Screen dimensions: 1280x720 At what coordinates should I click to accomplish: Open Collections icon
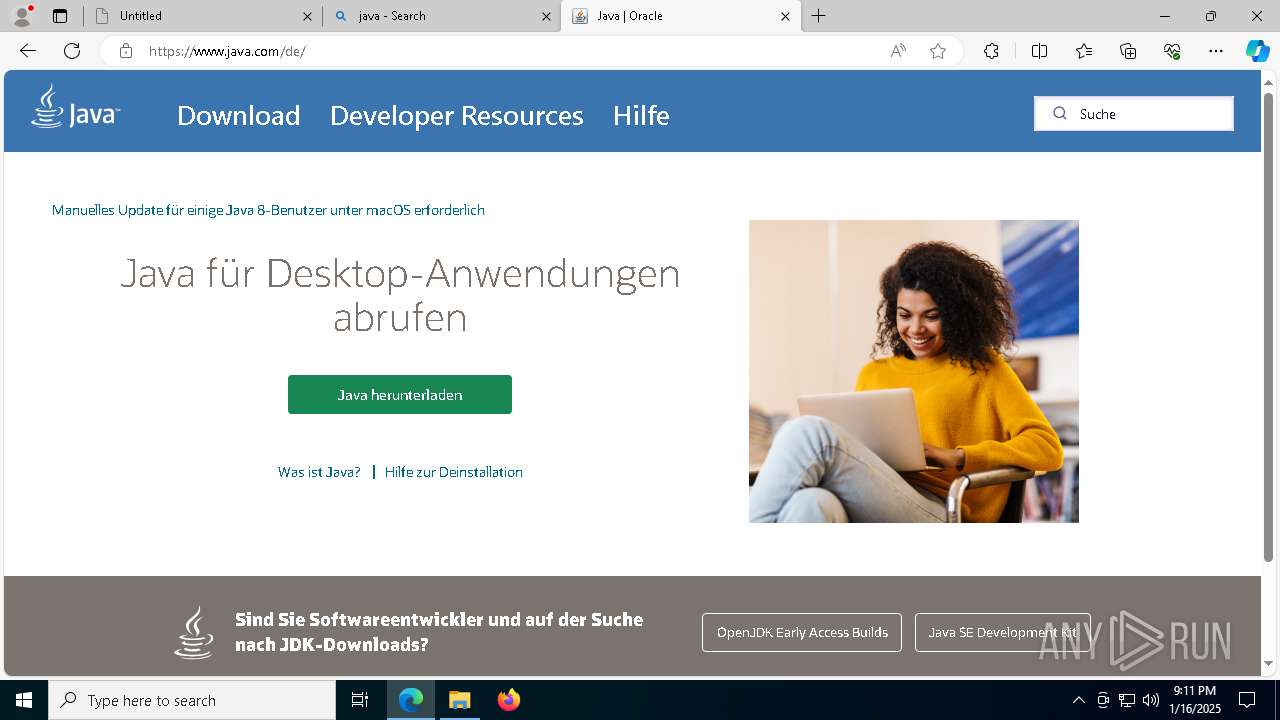pyautogui.click(x=1128, y=51)
